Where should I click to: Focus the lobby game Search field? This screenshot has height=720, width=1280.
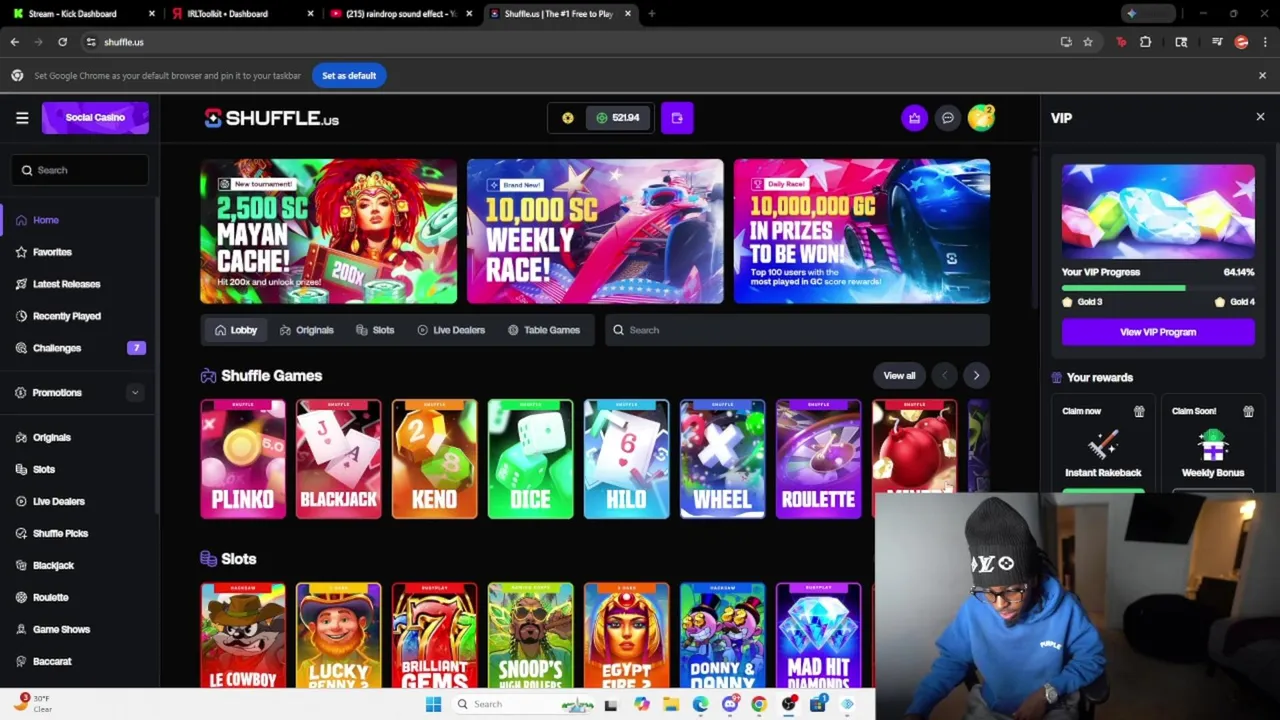tap(797, 330)
